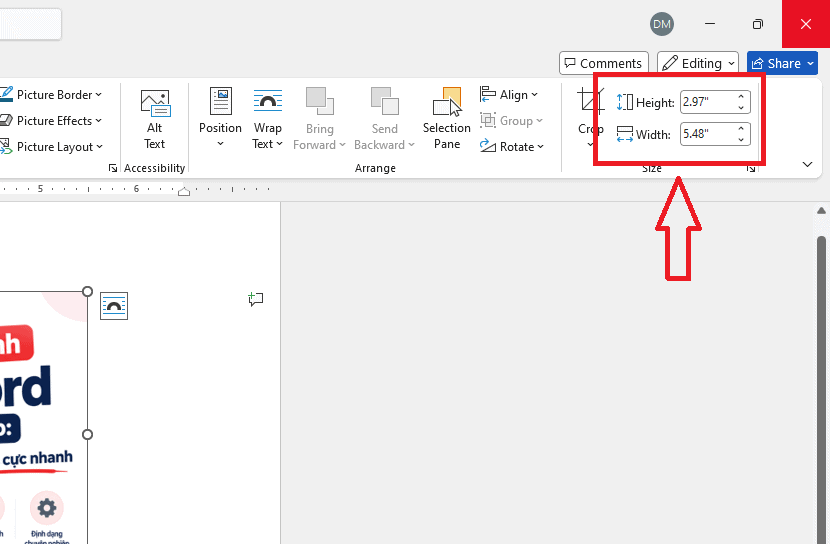Click the Picture Border pen icon
Image resolution: width=830 pixels, height=544 pixels.
6,95
